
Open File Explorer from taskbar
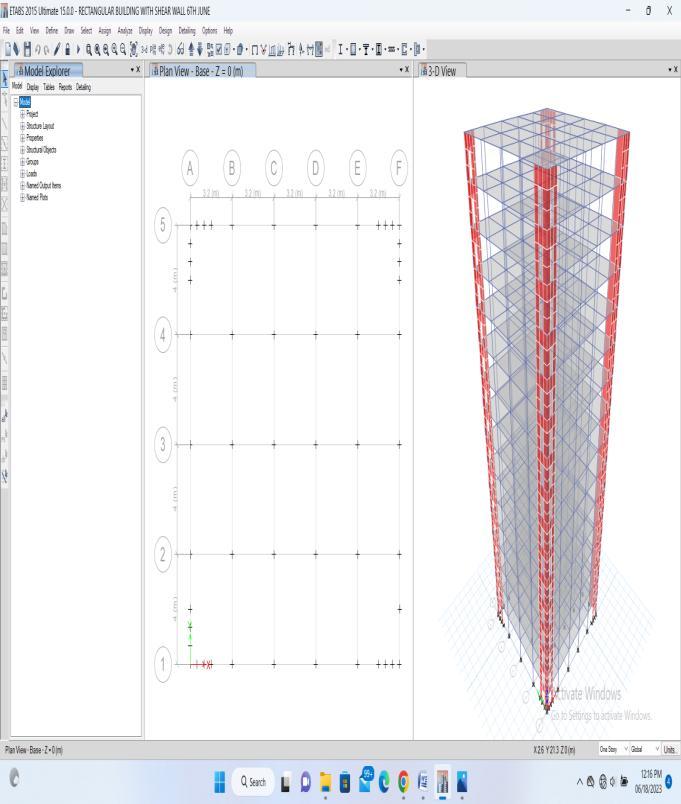pyautogui.click(x=325, y=781)
